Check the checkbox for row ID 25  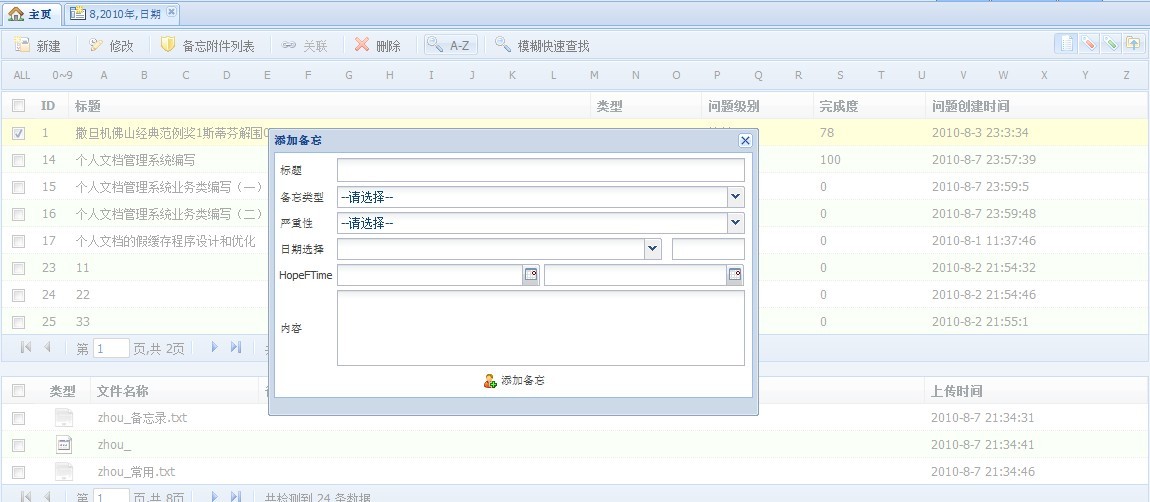click(x=18, y=321)
